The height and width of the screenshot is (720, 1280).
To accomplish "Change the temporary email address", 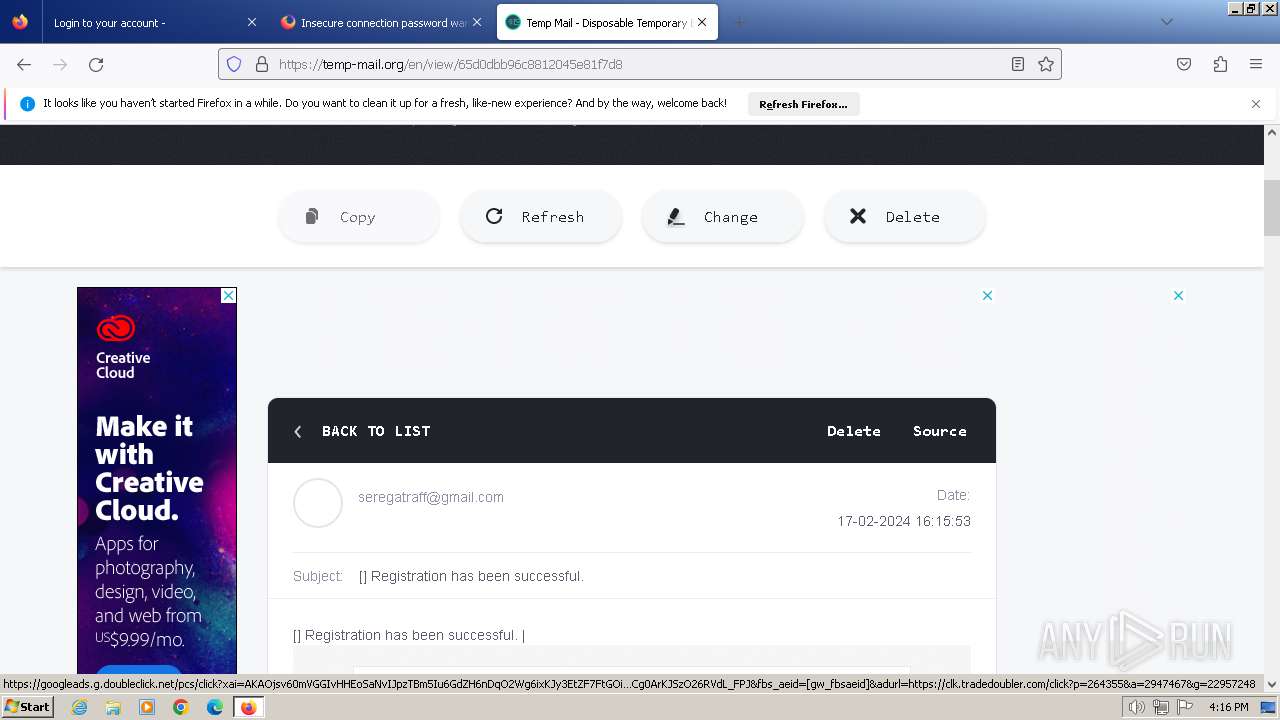I will 723,217.
